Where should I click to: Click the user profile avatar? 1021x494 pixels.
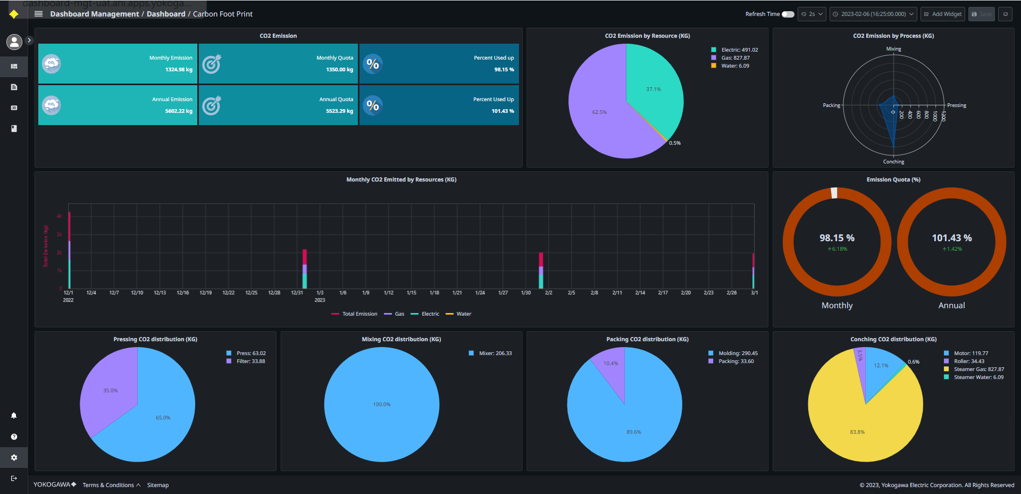click(x=14, y=42)
